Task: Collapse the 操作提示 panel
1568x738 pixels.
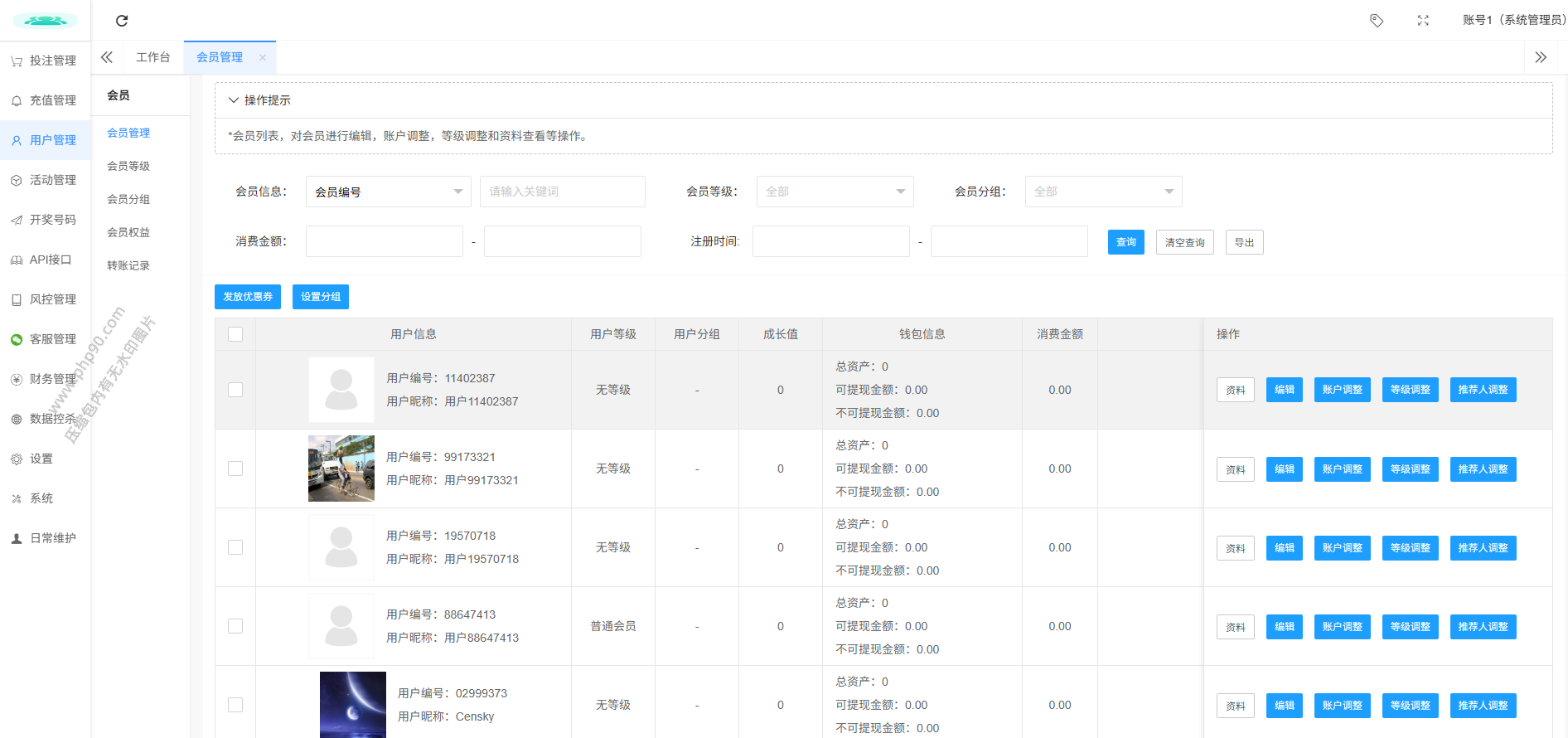Action: pyautogui.click(x=234, y=100)
